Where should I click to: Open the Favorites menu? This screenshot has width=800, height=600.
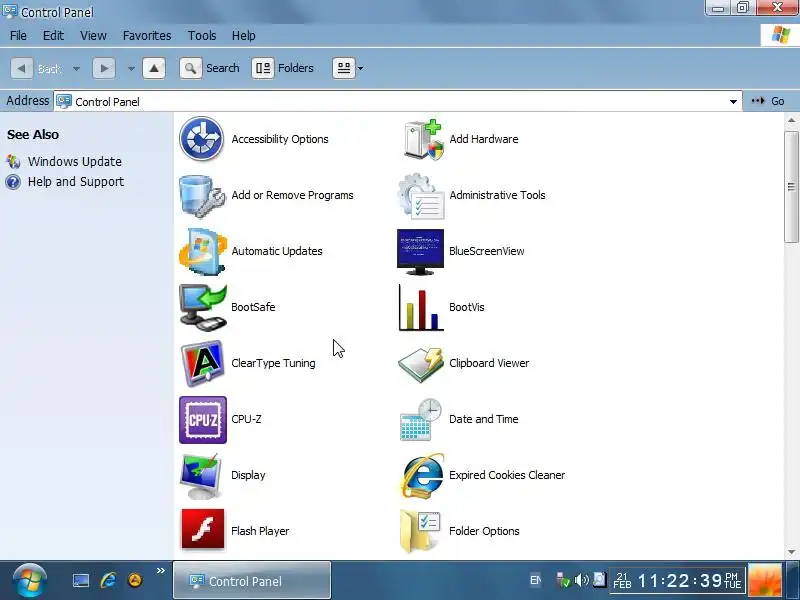click(147, 36)
